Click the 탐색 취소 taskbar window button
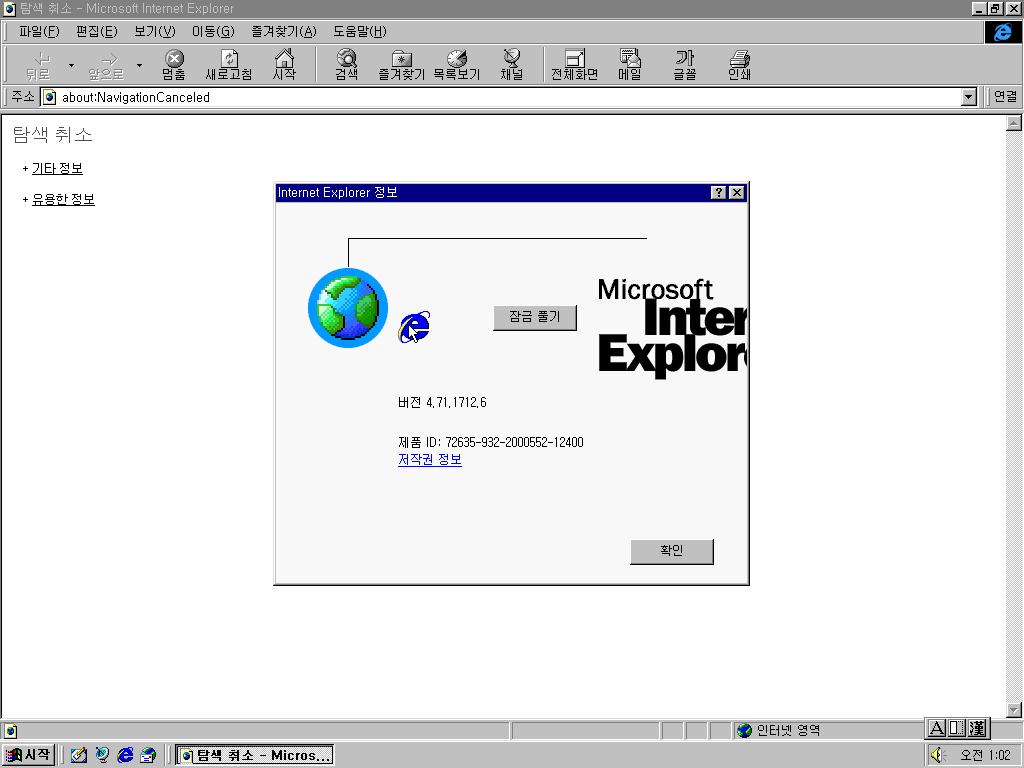Viewport: 1024px width, 768px height. [x=255, y=755]
